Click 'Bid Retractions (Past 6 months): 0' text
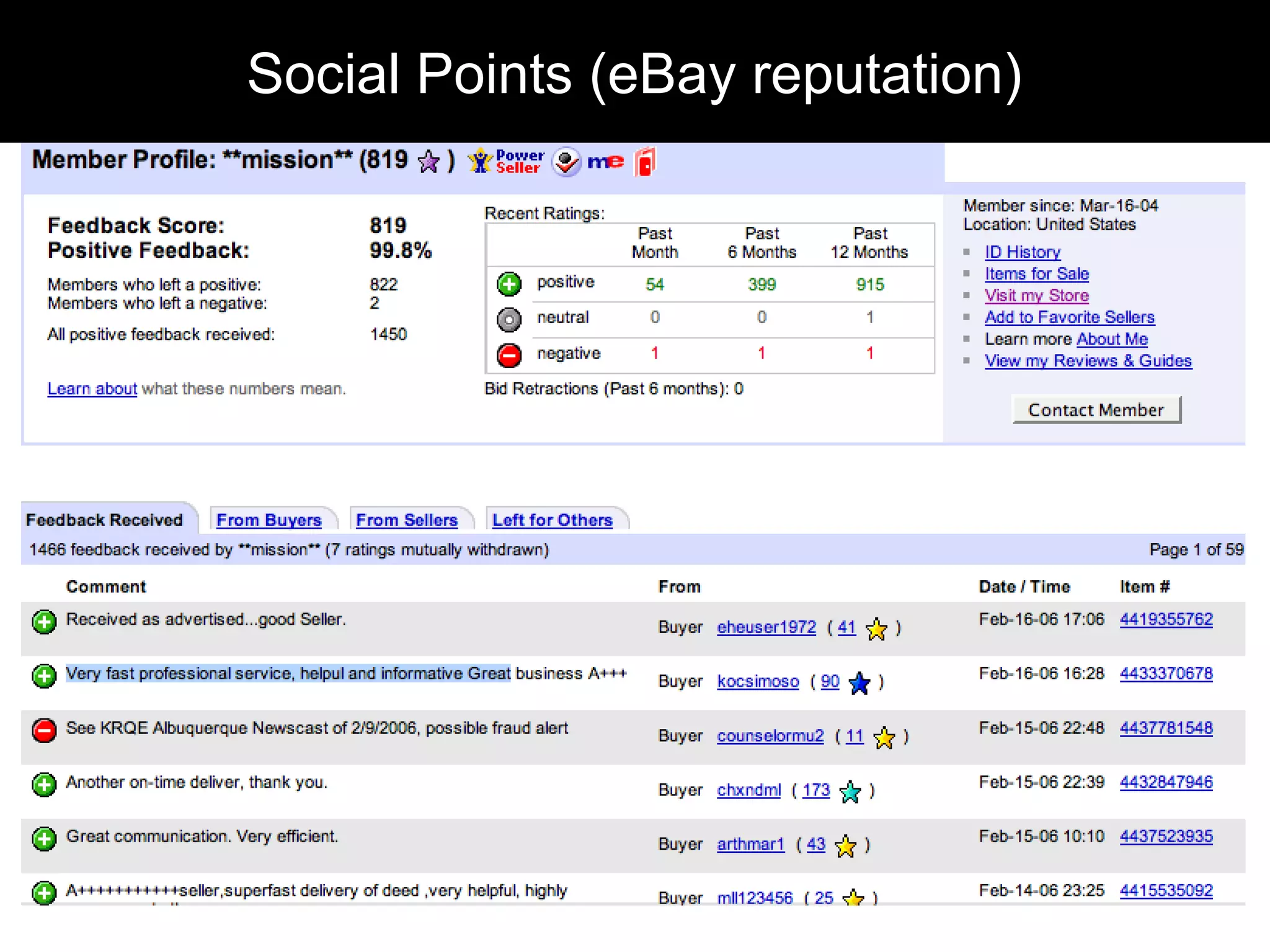This screenshot has height=952, width=1270. click(613, 389)
